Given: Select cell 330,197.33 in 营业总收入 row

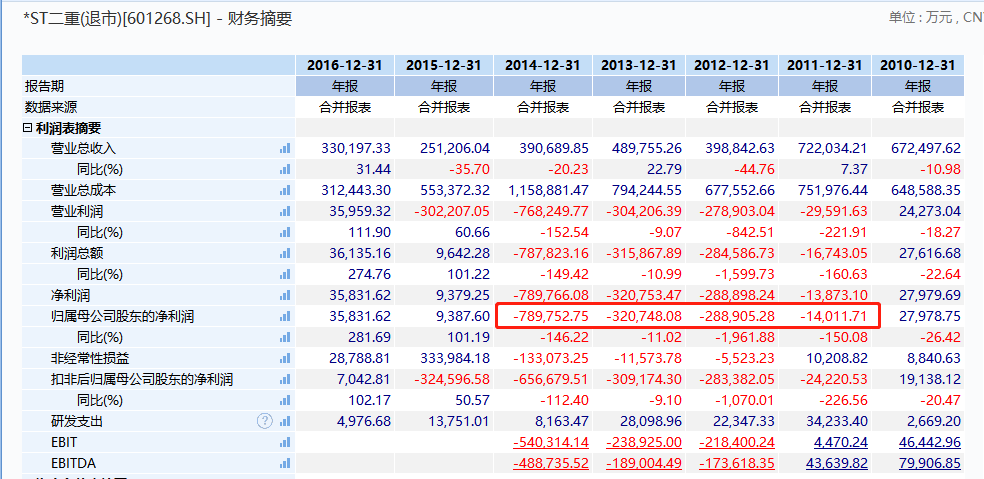Looking at the screenshot, I should 356,148.
